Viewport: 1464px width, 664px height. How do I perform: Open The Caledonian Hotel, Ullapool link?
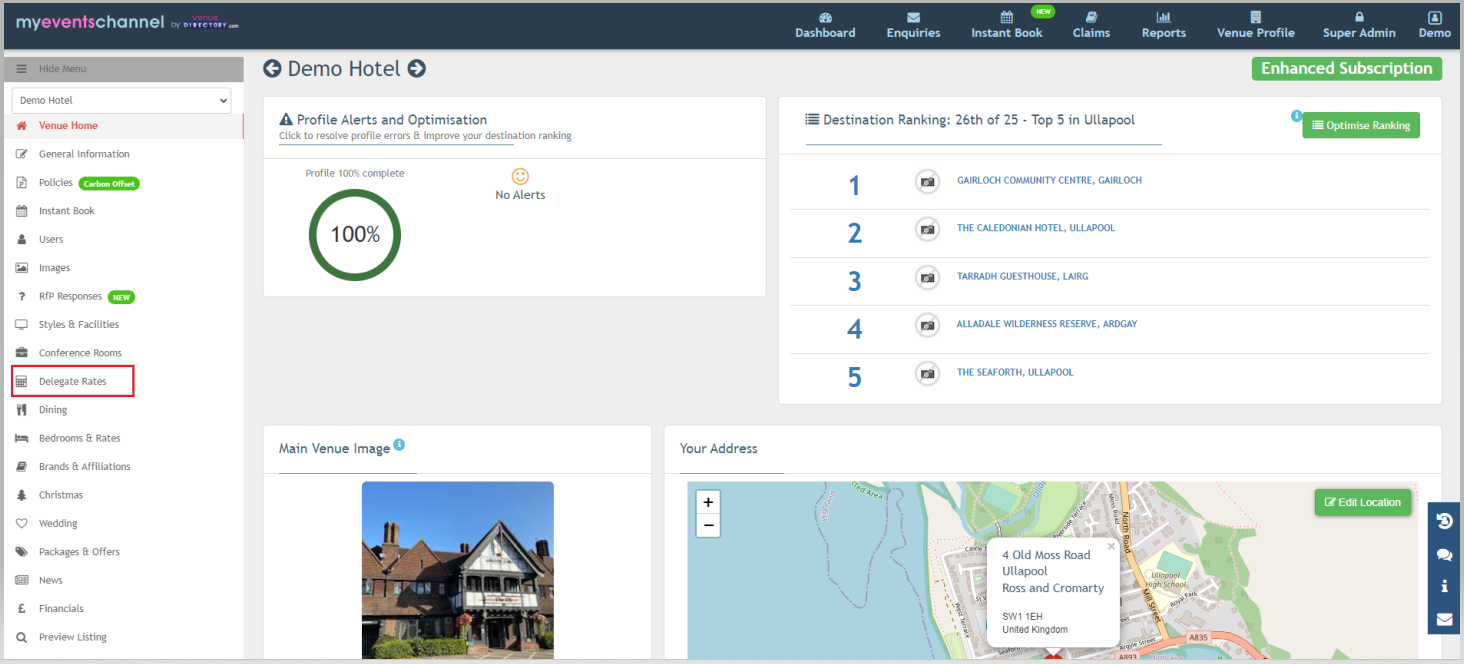pyautogui.click(x=1036, y=228)
